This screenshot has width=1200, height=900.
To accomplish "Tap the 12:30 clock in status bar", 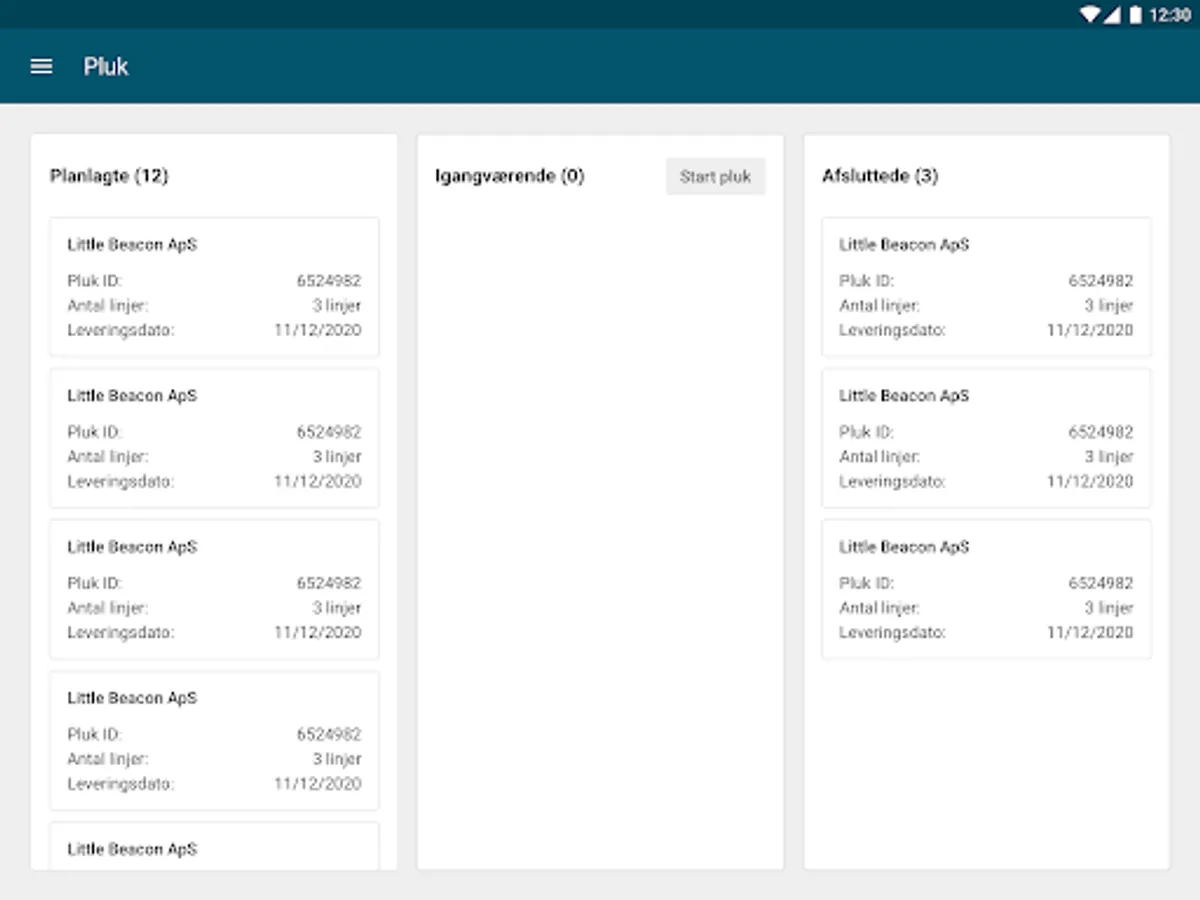I will point(1170,15).
